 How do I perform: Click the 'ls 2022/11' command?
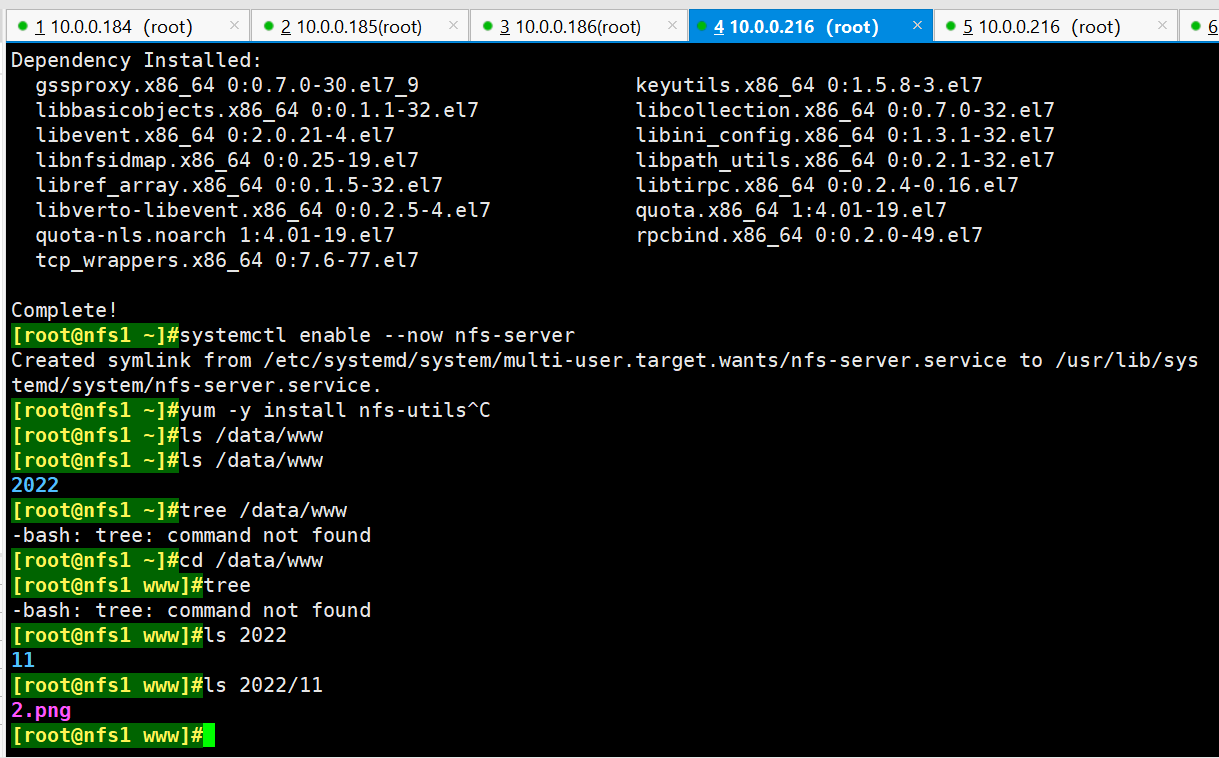coord(264,685)
